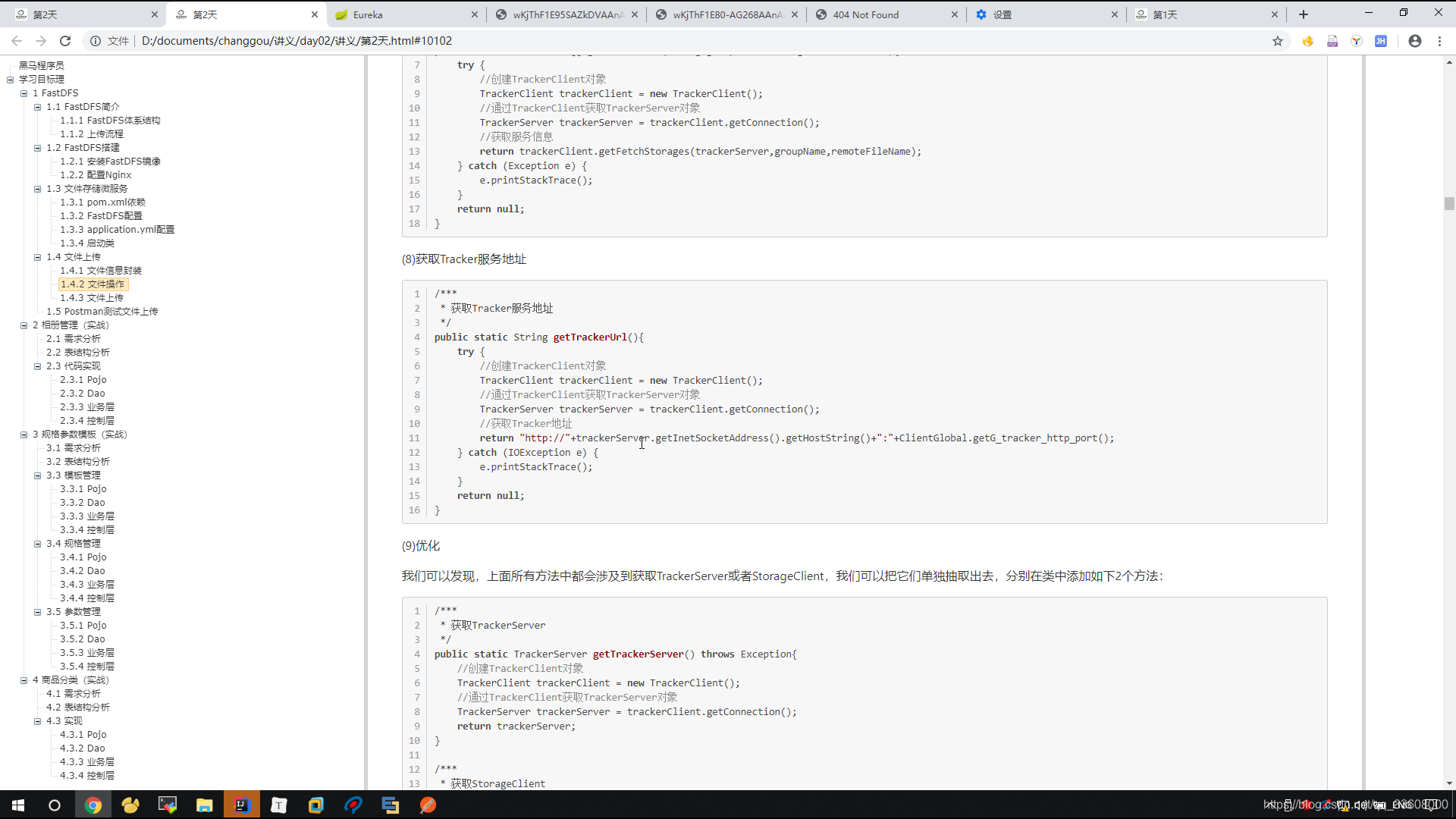Collapse the 1.3 文件存储微服务 node

pyautogui.click(x=37, y=189)
